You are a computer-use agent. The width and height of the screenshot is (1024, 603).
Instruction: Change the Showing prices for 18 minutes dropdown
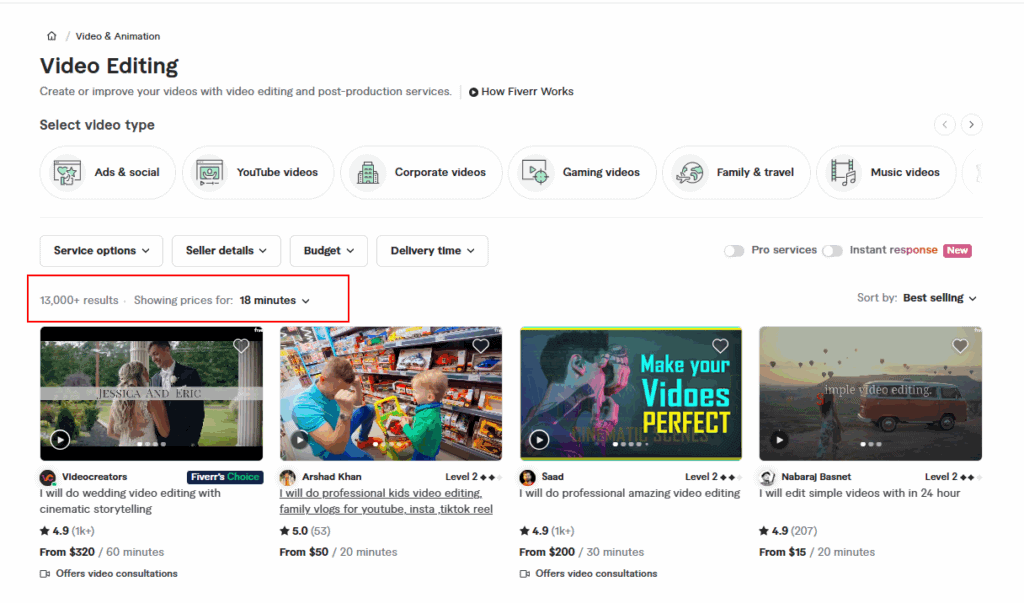click(271, 300)
